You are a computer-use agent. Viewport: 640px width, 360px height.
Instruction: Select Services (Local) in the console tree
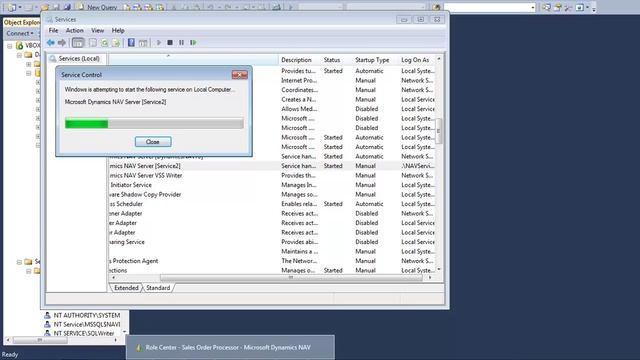pyautogui.click(x=79, y=59)
